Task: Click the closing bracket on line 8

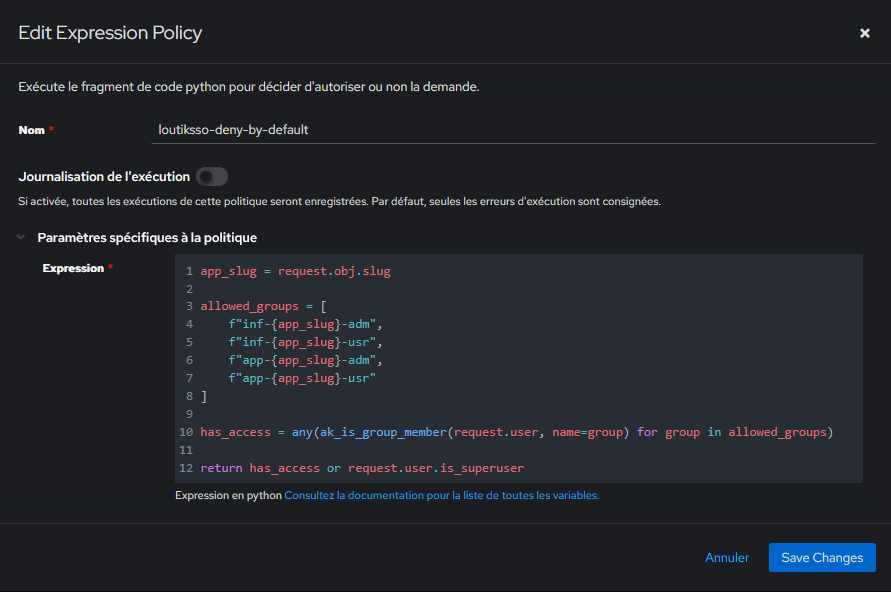Action: (x=204, y=397)
